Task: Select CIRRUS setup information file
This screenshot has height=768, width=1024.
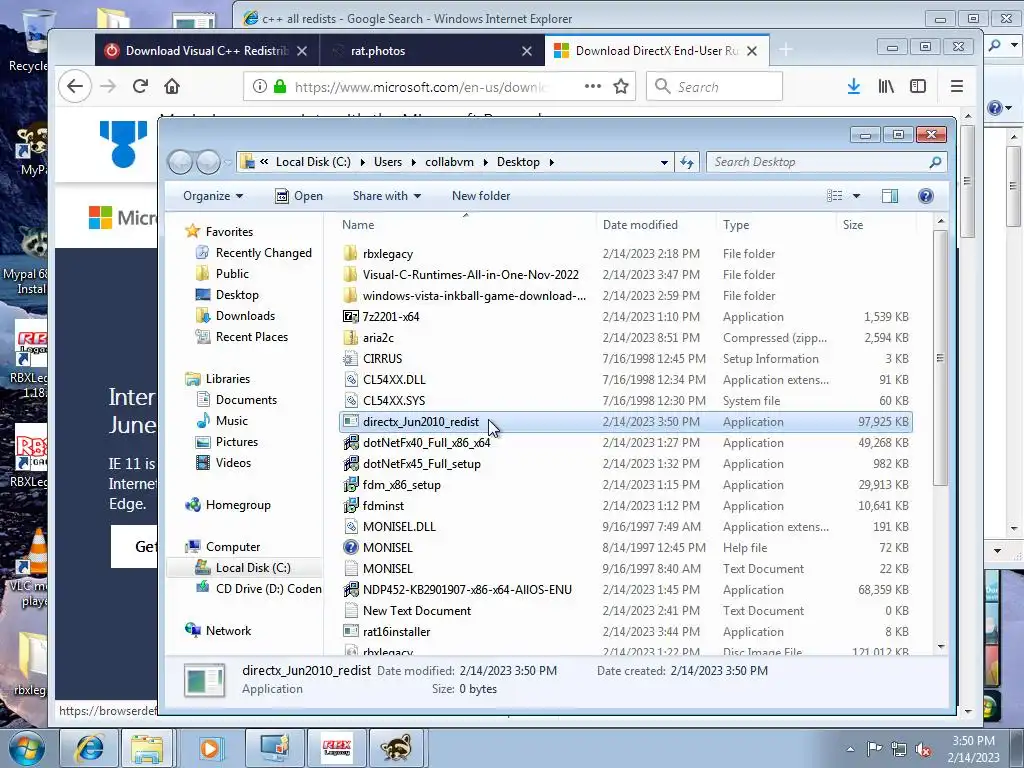Action: coord(626,359)
